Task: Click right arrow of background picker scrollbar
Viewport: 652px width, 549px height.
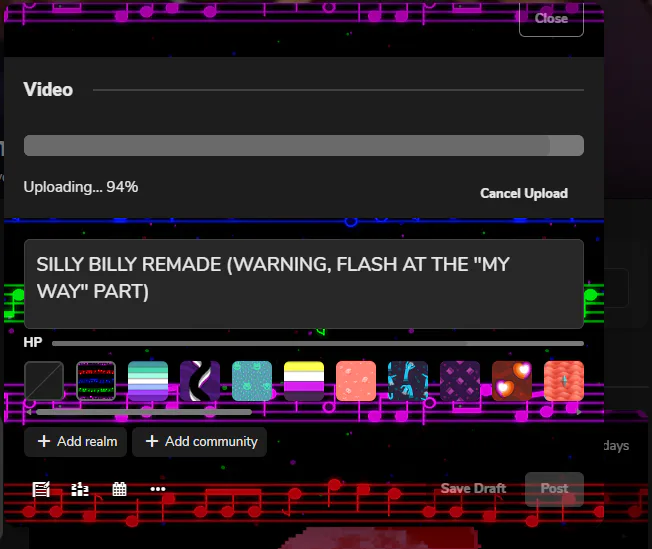Action: (580, 412)
